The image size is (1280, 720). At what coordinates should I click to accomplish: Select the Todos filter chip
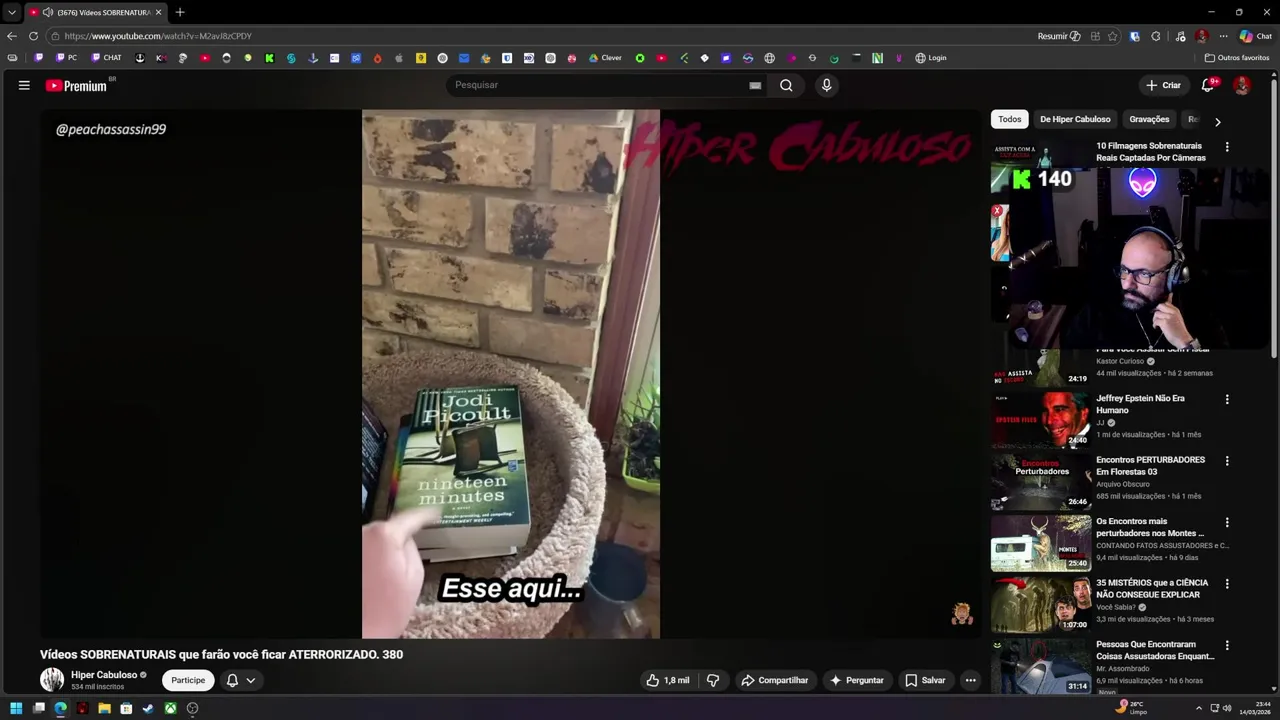1010,119
